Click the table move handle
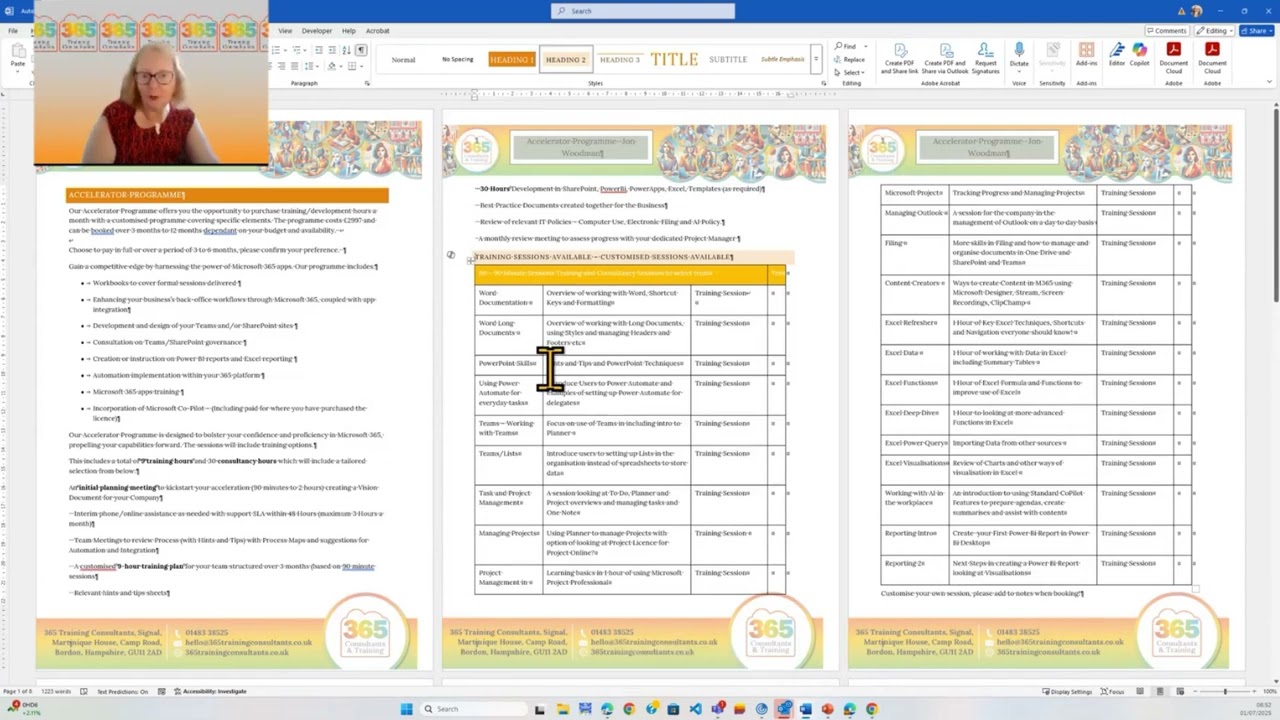 click(x=470, y=260)
